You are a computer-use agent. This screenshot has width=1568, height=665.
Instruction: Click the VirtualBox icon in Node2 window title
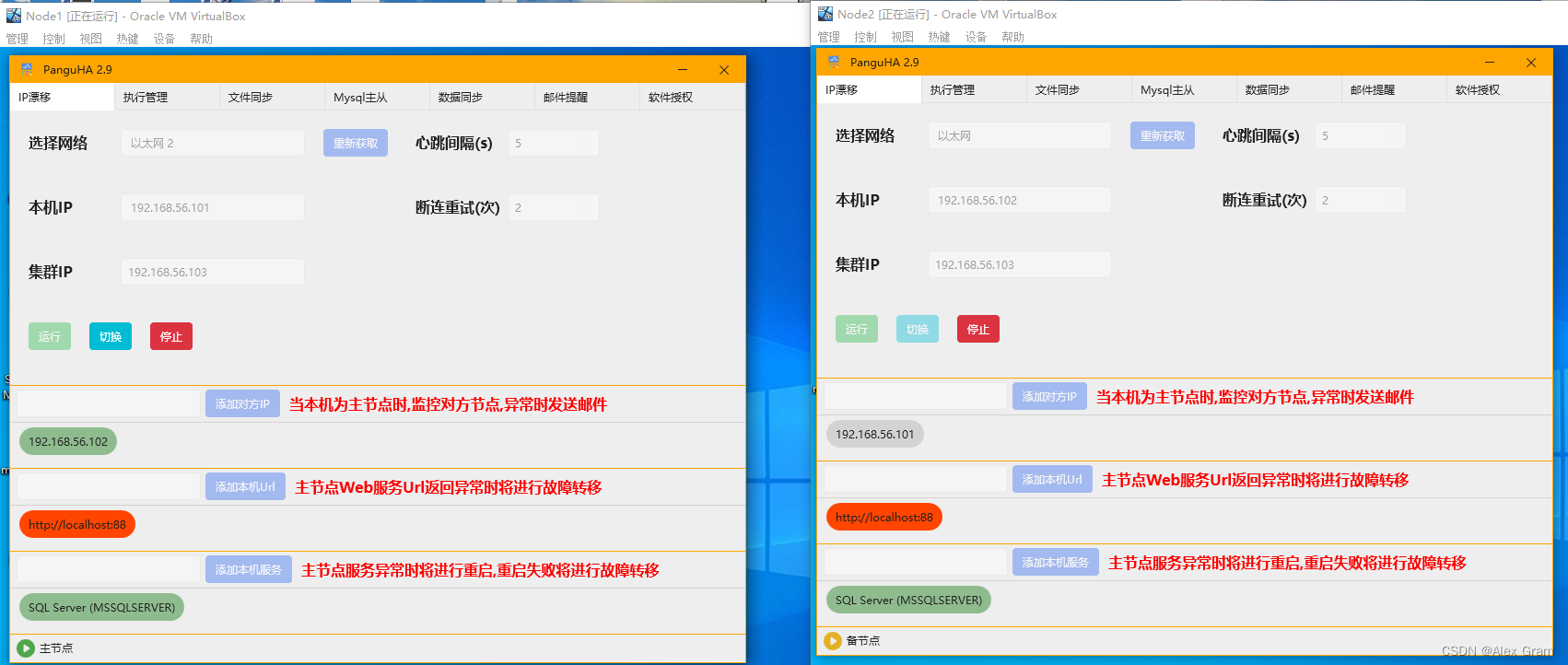825,14
